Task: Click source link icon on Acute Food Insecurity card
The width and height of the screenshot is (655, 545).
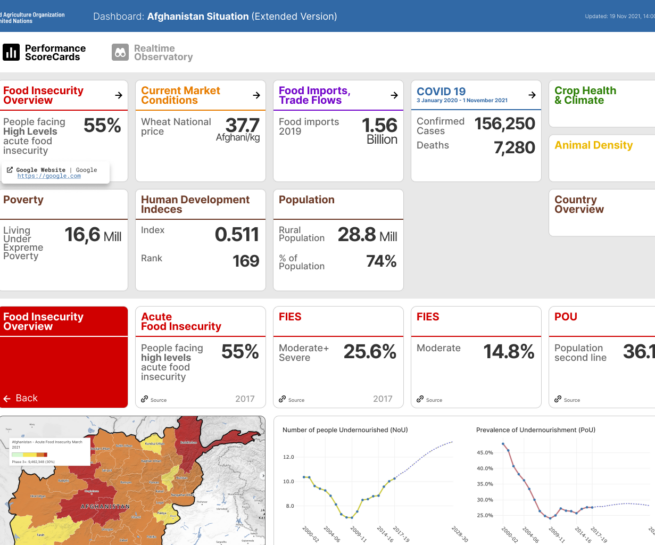Action: [x=145, y=399]
